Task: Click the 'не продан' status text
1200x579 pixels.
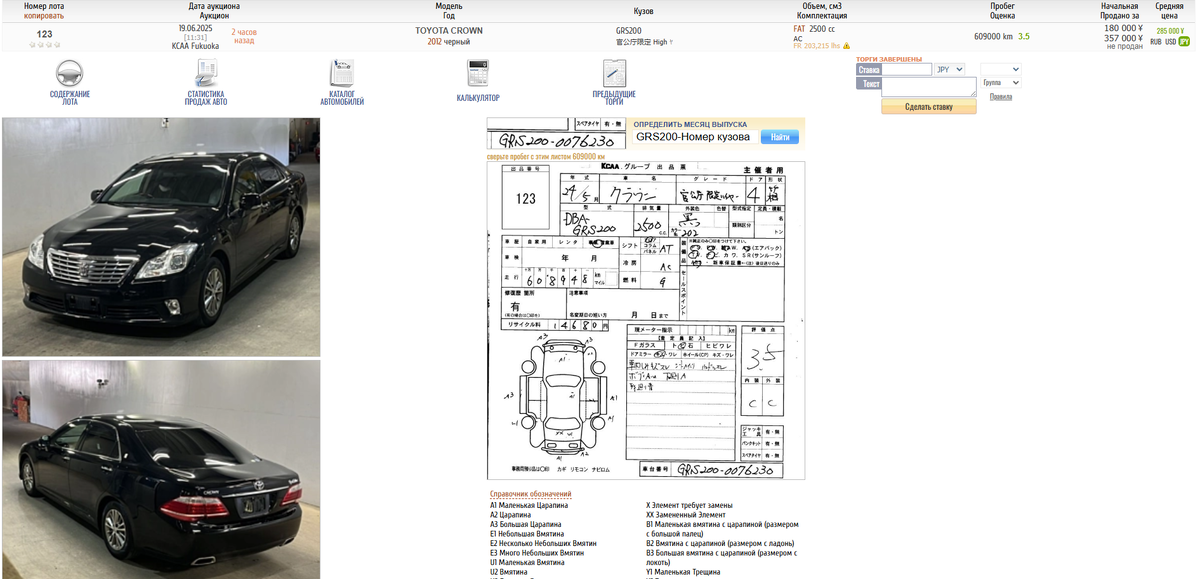Action: tap(1125, 47)
